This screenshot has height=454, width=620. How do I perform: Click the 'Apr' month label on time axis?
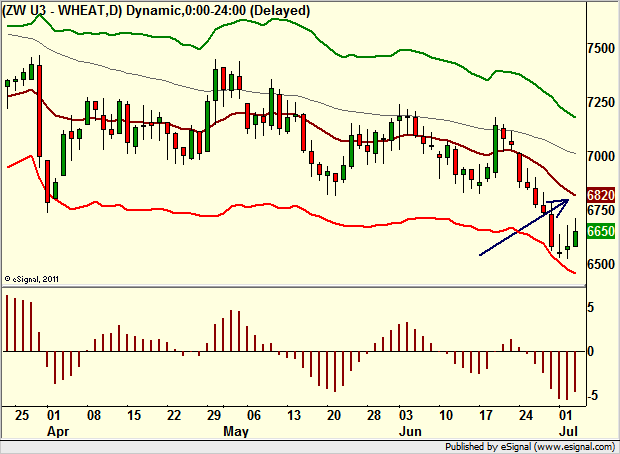pos(58,431)
